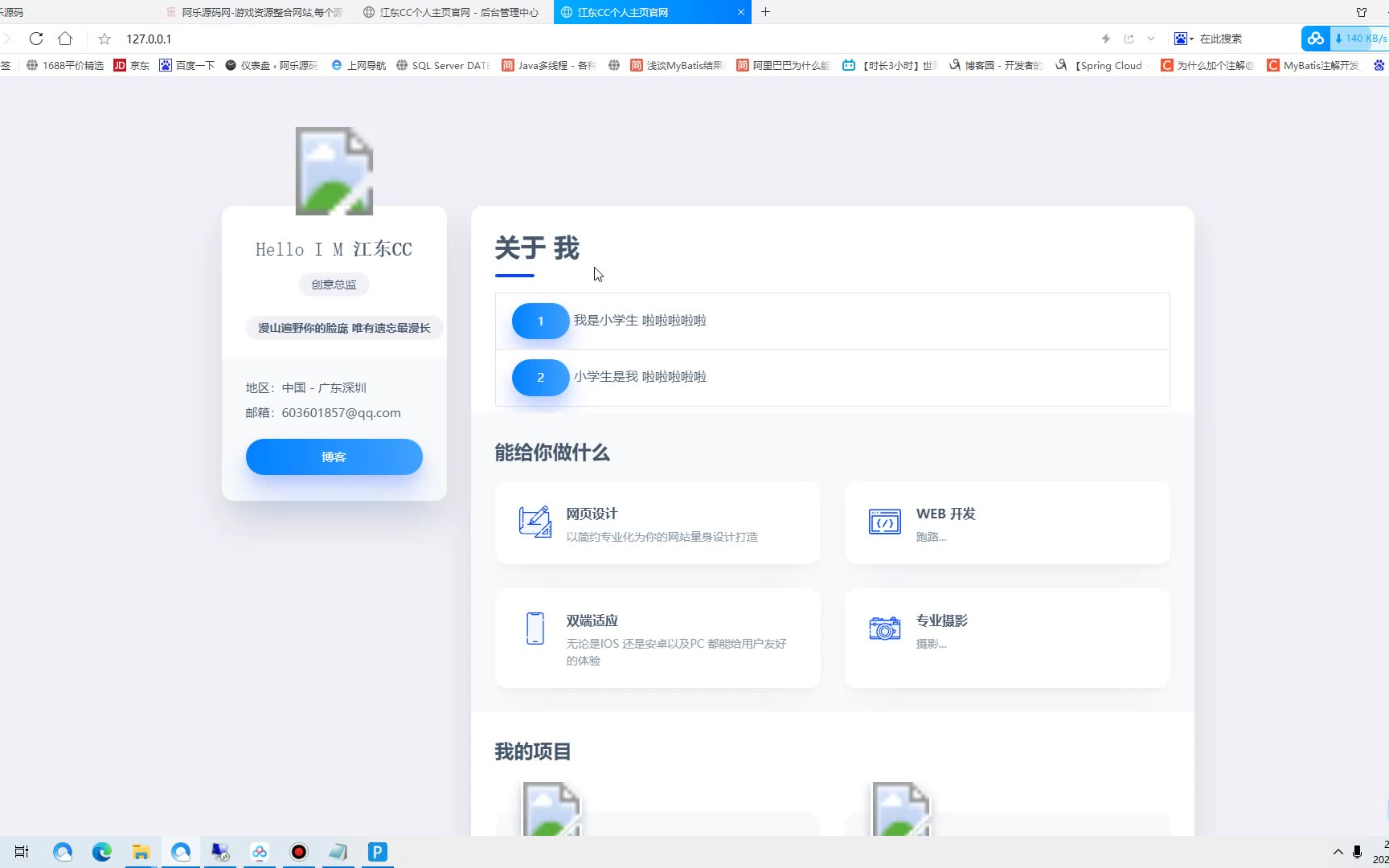
Task: Open the 京东 bookmark
Action: [132, 65]
